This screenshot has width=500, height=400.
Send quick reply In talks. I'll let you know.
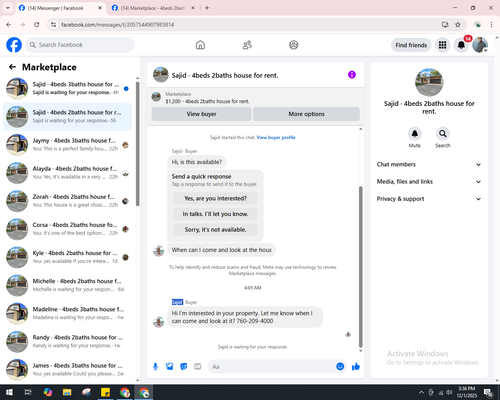(215, 214)
